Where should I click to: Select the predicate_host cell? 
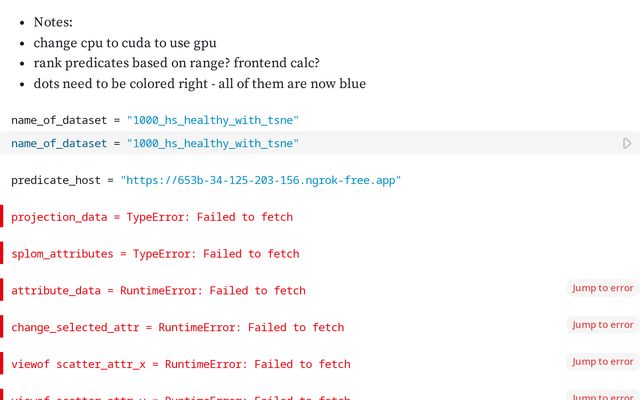click(206, 180)
